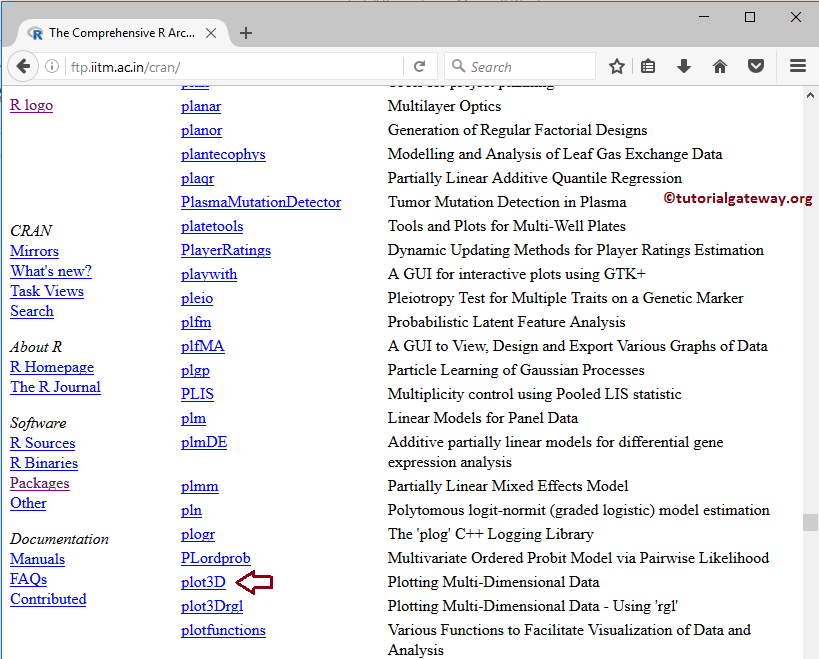Open the Pocket shield icon
Image resolution: width=819 pixels, height=659 pixels.
coord(757,67)
